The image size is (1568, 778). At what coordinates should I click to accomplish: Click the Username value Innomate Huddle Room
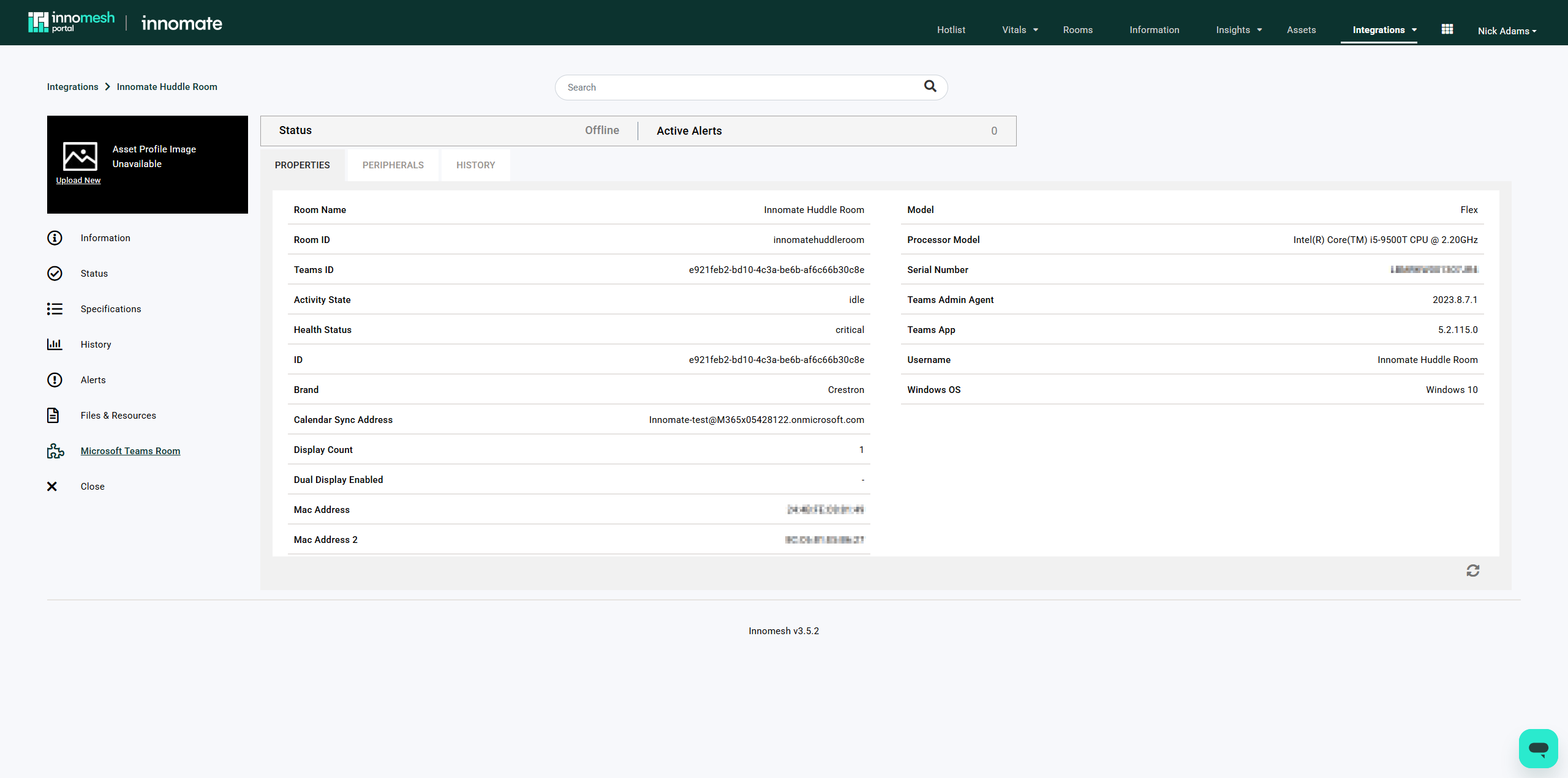click(x=1427, y=360)
